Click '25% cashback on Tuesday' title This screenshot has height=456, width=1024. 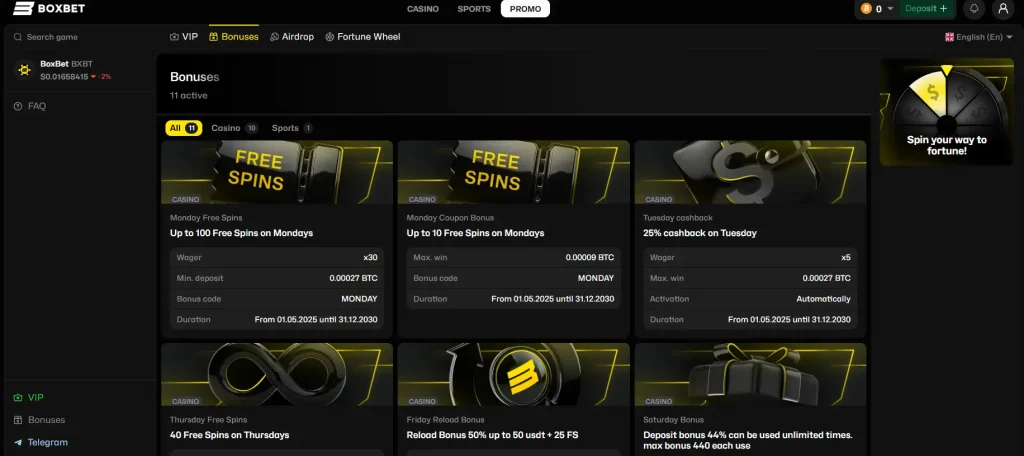point(700,233)
